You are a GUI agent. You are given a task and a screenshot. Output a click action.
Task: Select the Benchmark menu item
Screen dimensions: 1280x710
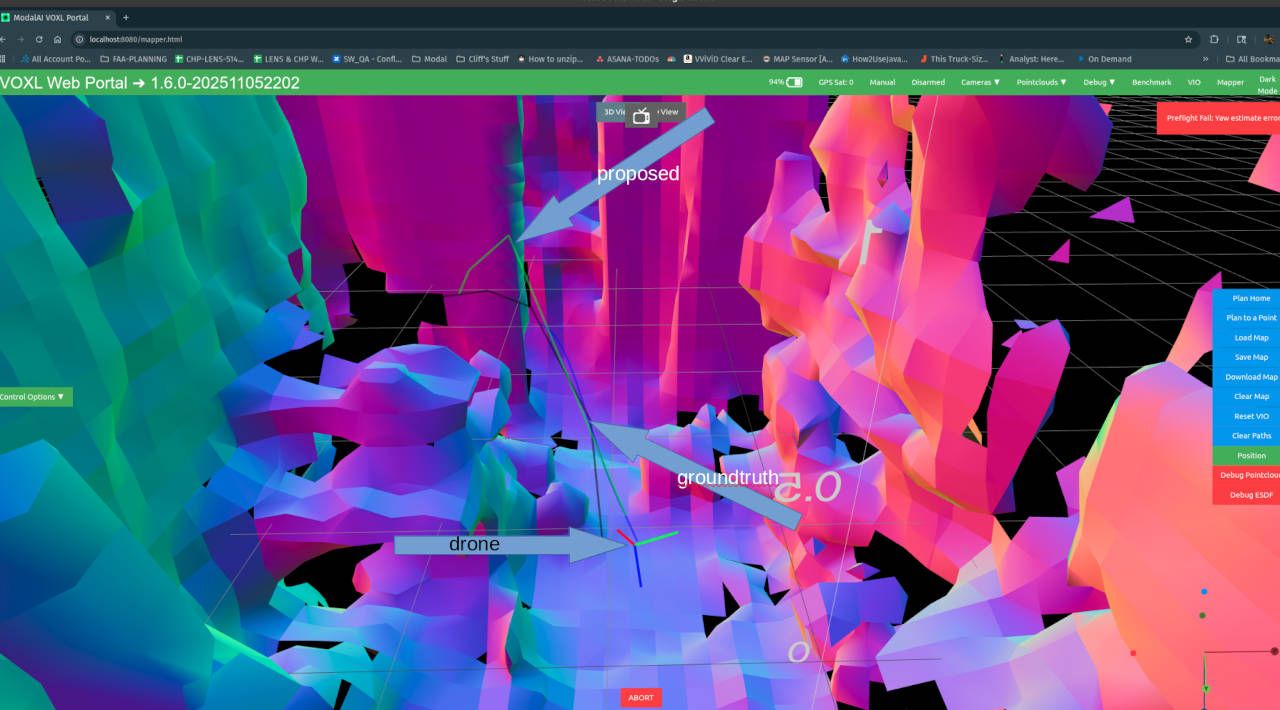click(1151, 82)
